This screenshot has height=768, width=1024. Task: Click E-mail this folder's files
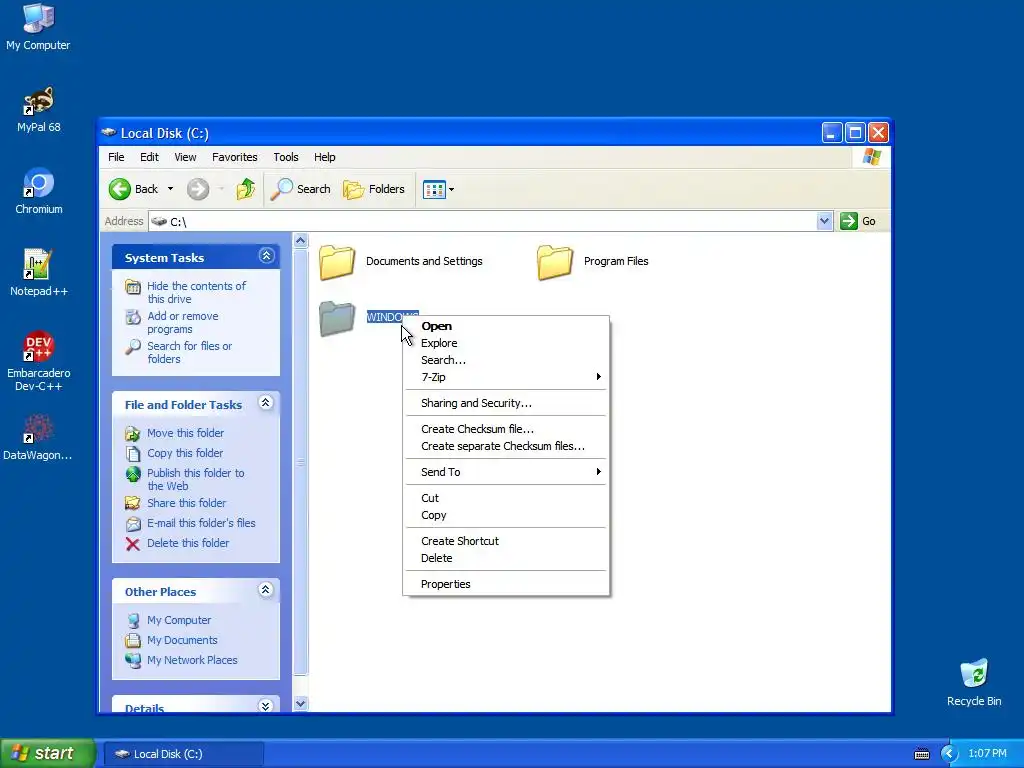point(200,523)
